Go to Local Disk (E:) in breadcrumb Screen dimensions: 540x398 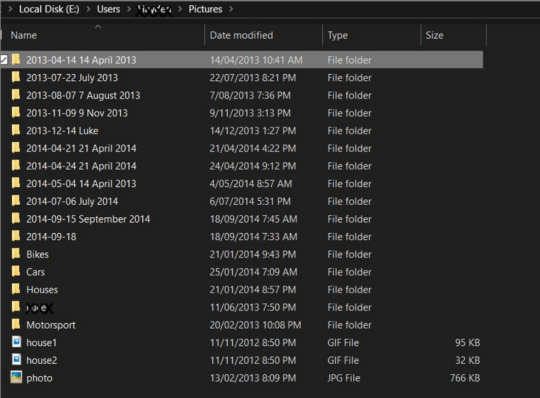tap(49, 9)
